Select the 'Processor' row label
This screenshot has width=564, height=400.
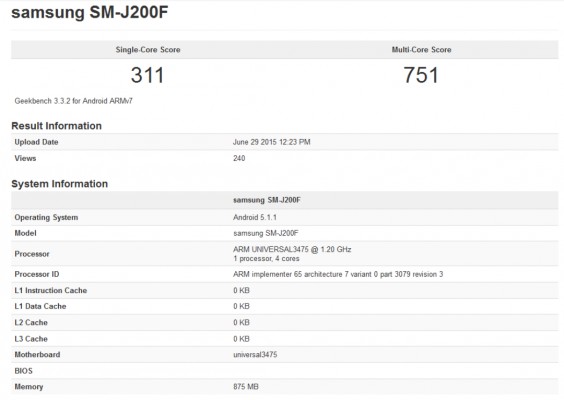pyautogui.click(x=32, y=254)
